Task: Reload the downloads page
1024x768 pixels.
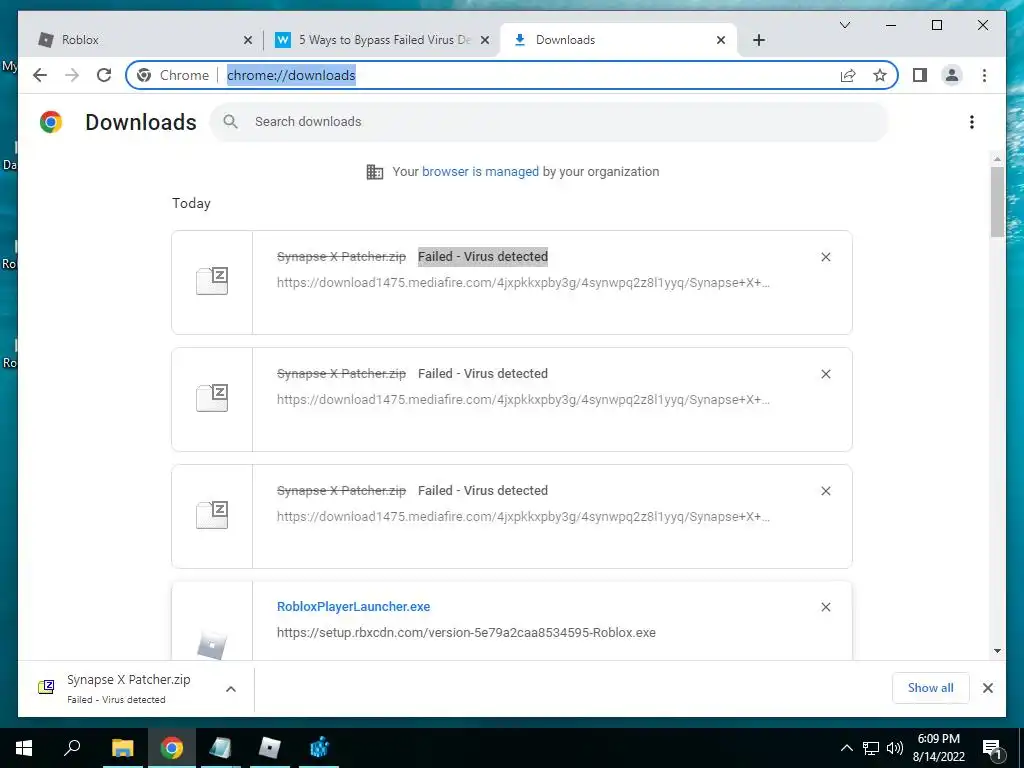Action: [x=104, y=75]
